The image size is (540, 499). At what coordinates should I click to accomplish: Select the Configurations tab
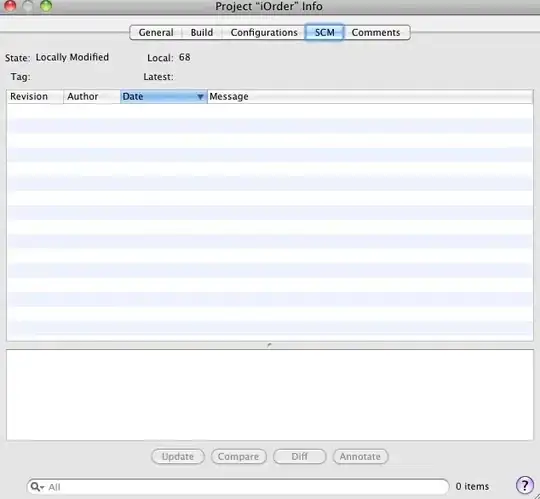point(264,32)
